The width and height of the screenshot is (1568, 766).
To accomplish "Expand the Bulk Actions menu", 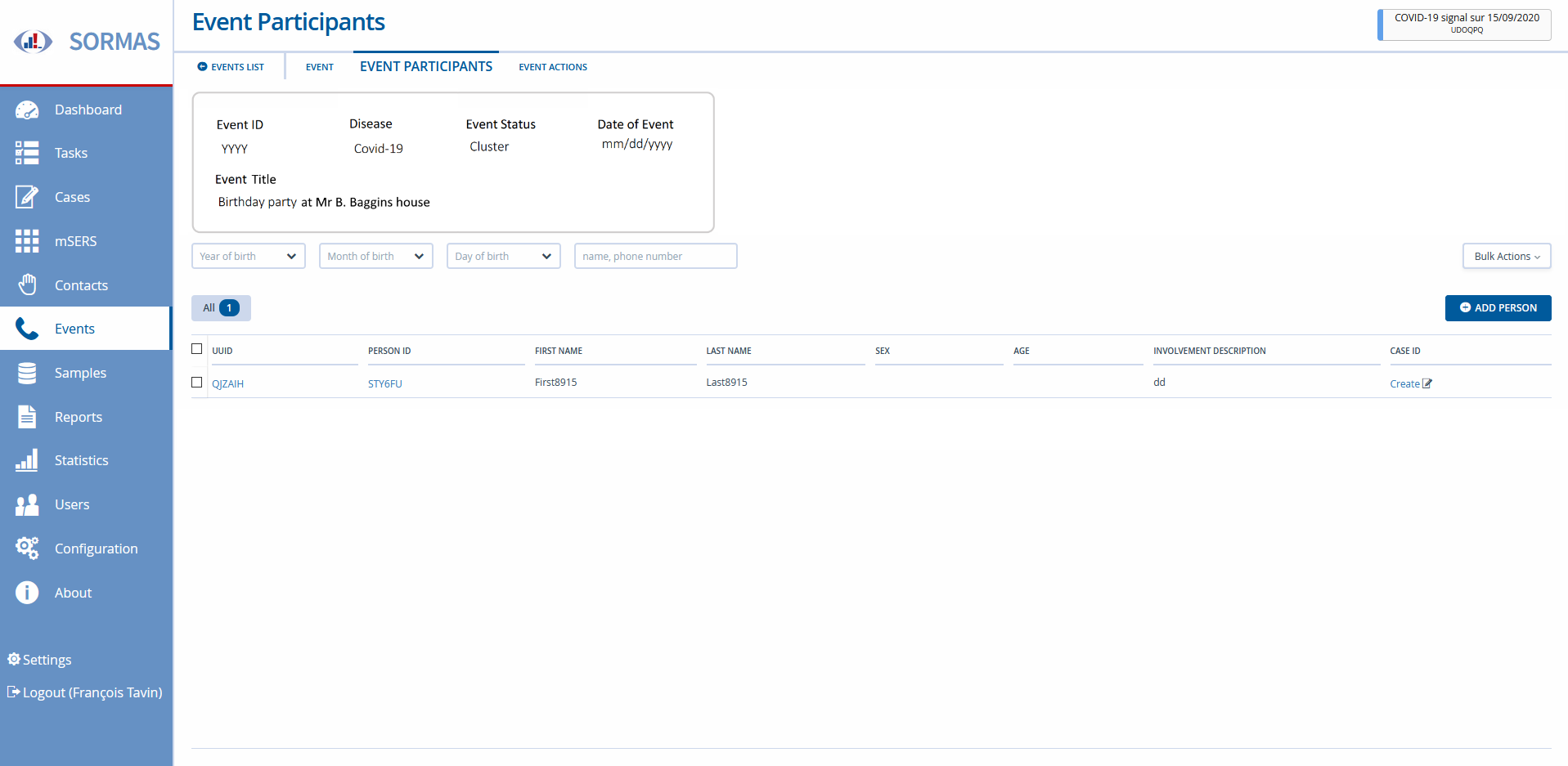I will tap(1507, 256).
